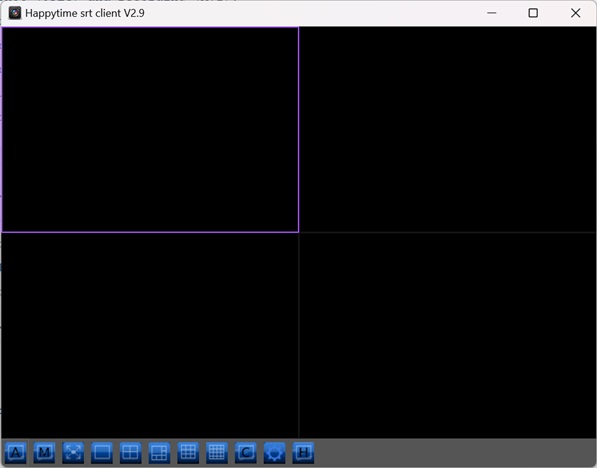597x468 pixels.
Task: Select the four-pane grid layout
Action: [131, 452]
